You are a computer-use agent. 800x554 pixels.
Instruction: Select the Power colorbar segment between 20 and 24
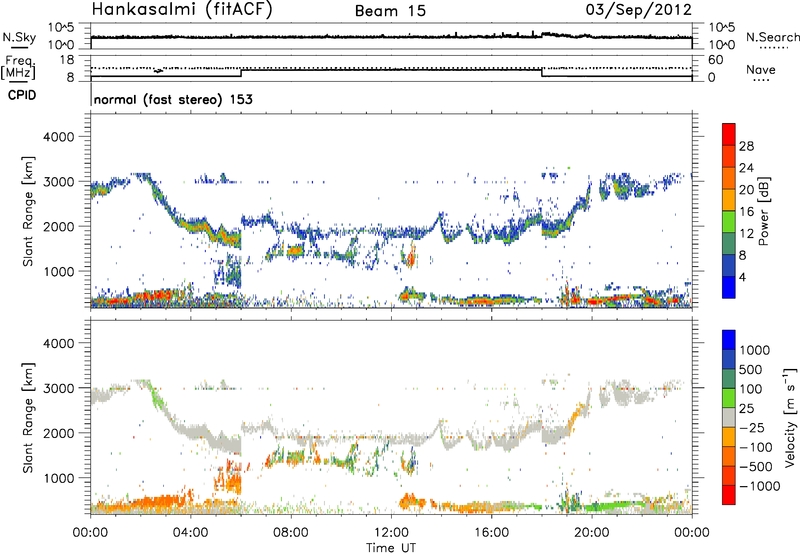pyautogui.click(x=729, y=178)
